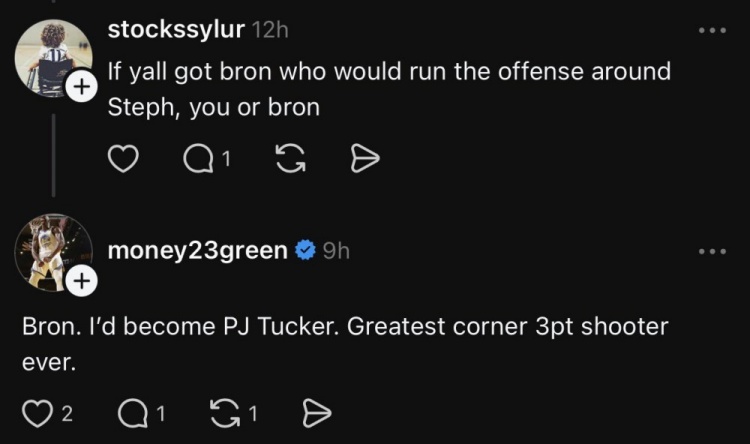View money23green's profile picture

[x=53, y=253]
